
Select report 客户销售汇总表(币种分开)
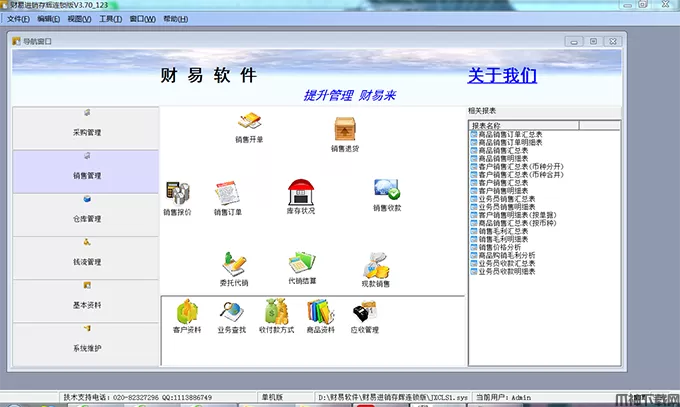click(517, 167)
